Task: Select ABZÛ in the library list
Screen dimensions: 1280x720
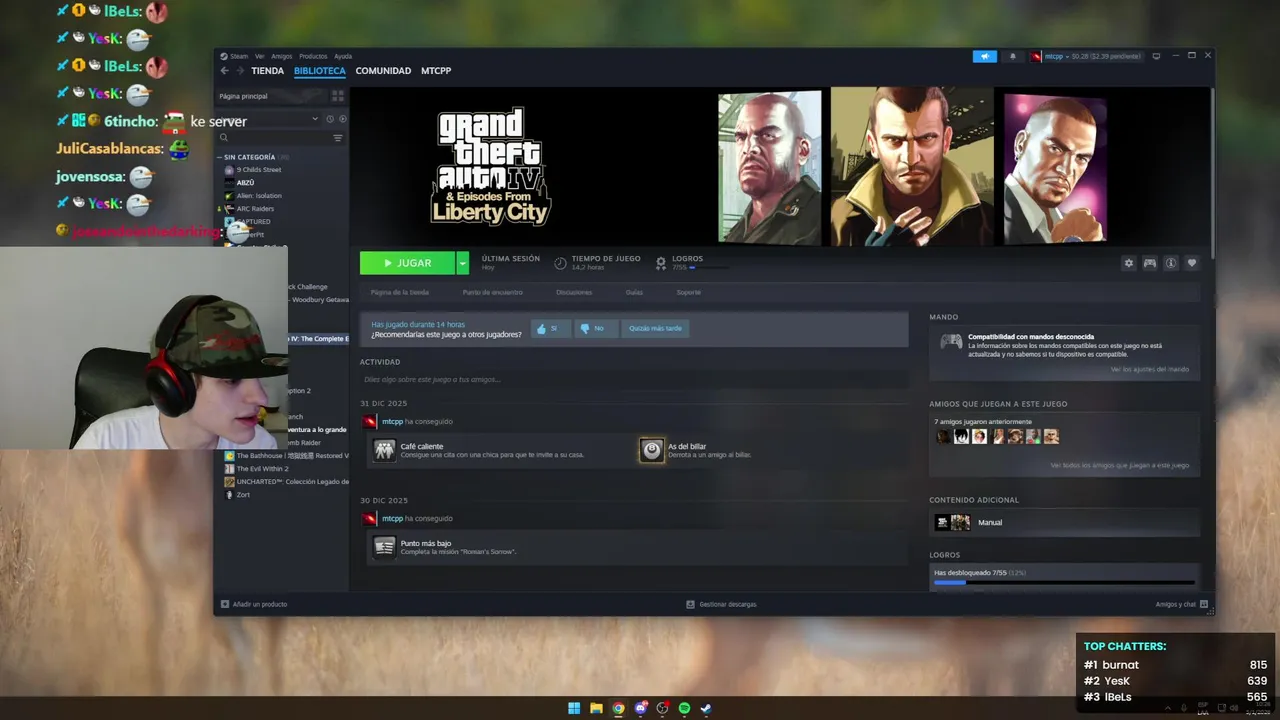Action: (x=246, y=183)
